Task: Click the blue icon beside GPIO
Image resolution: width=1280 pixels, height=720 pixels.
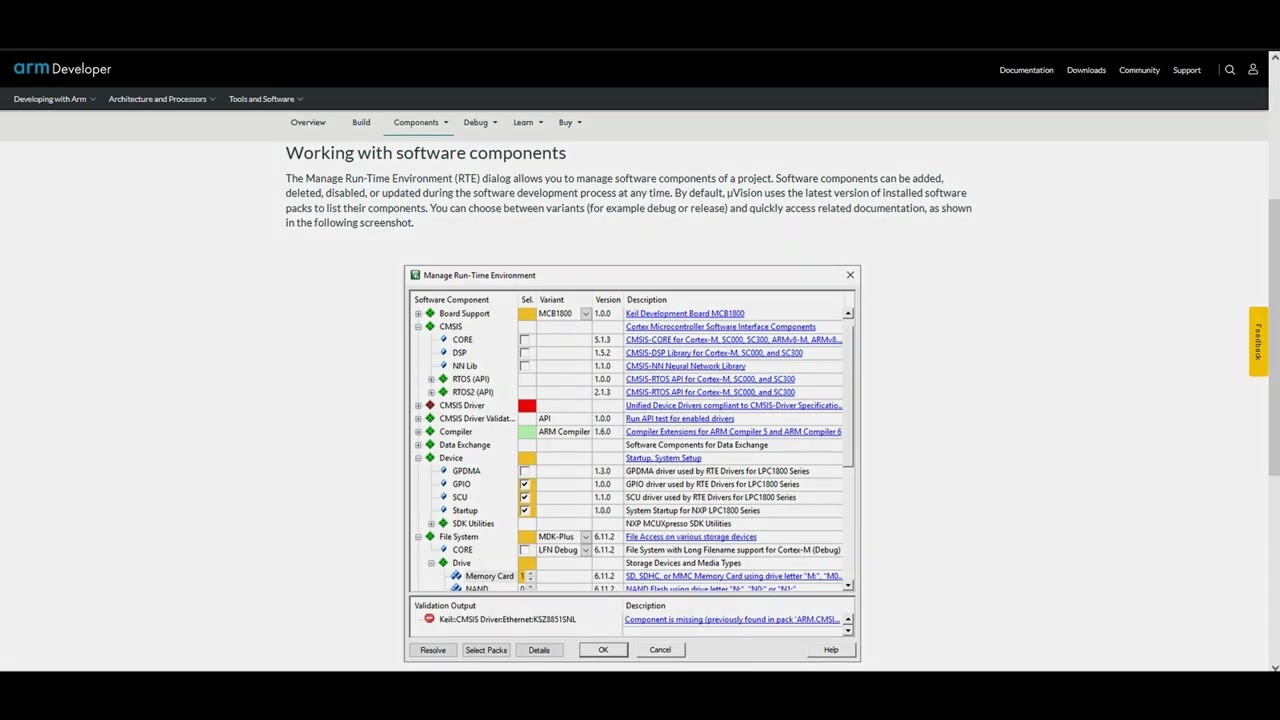Action: [443, 484]
